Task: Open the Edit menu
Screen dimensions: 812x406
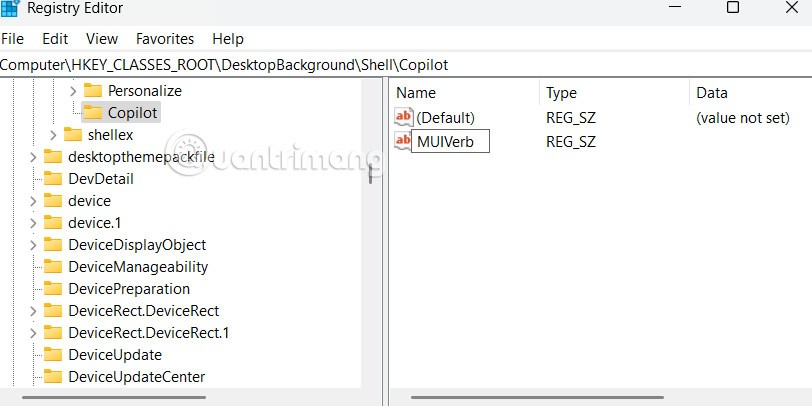Action: [55, 39]
